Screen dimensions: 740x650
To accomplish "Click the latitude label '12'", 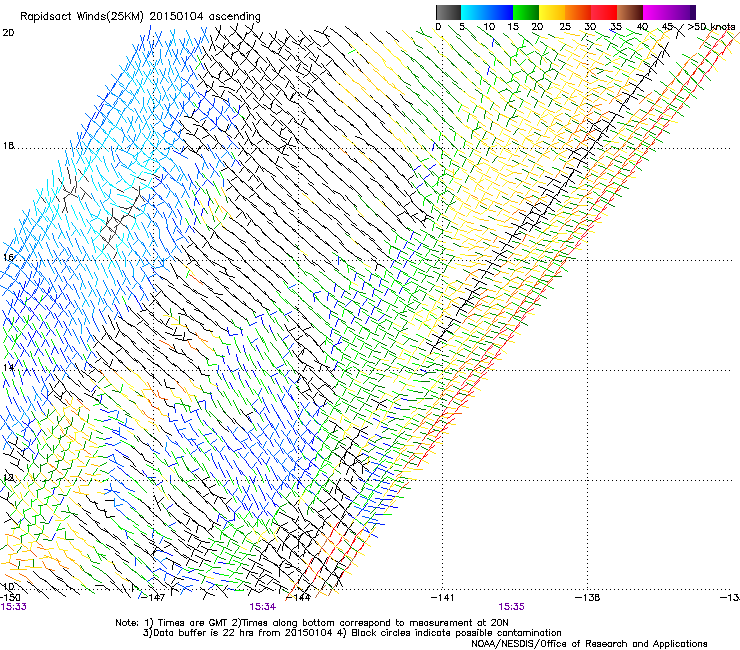I will click(8, 478).
